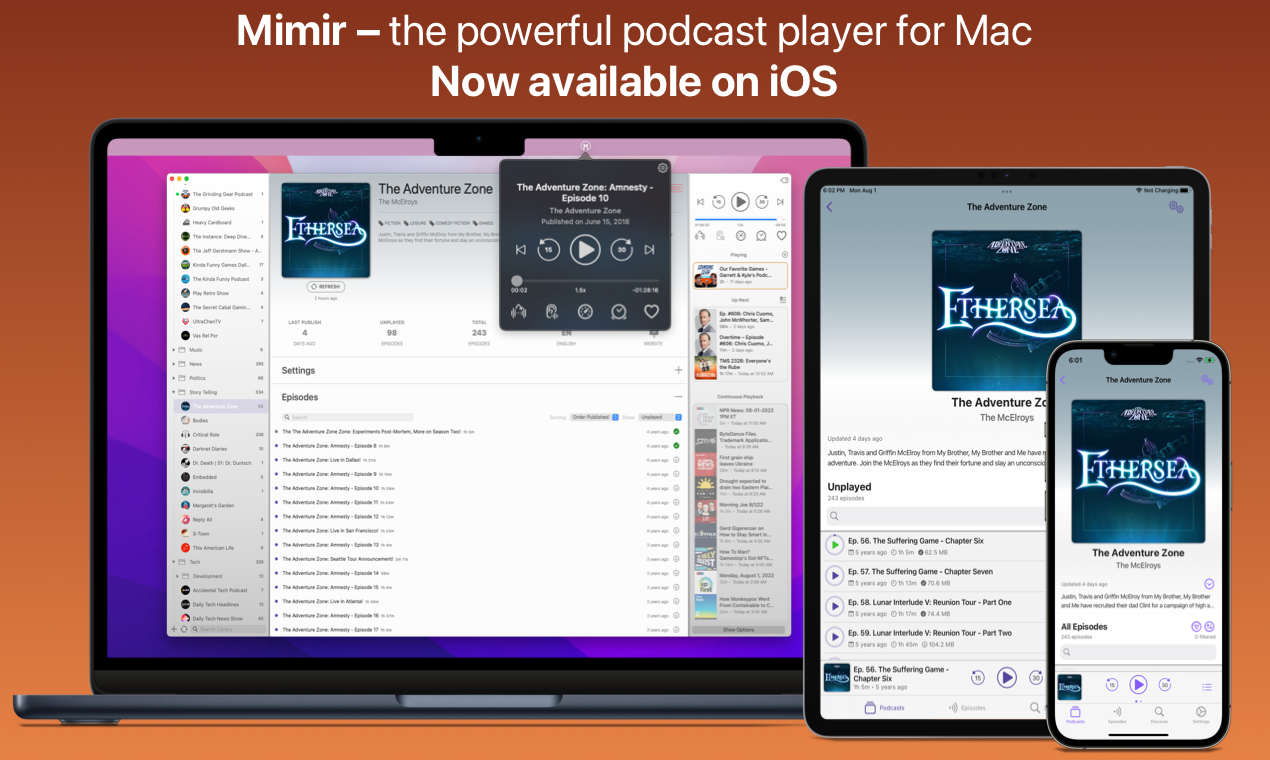Expand the Development subfolder in the sidebar
The image size is (1270, 760).
point(179,576)
